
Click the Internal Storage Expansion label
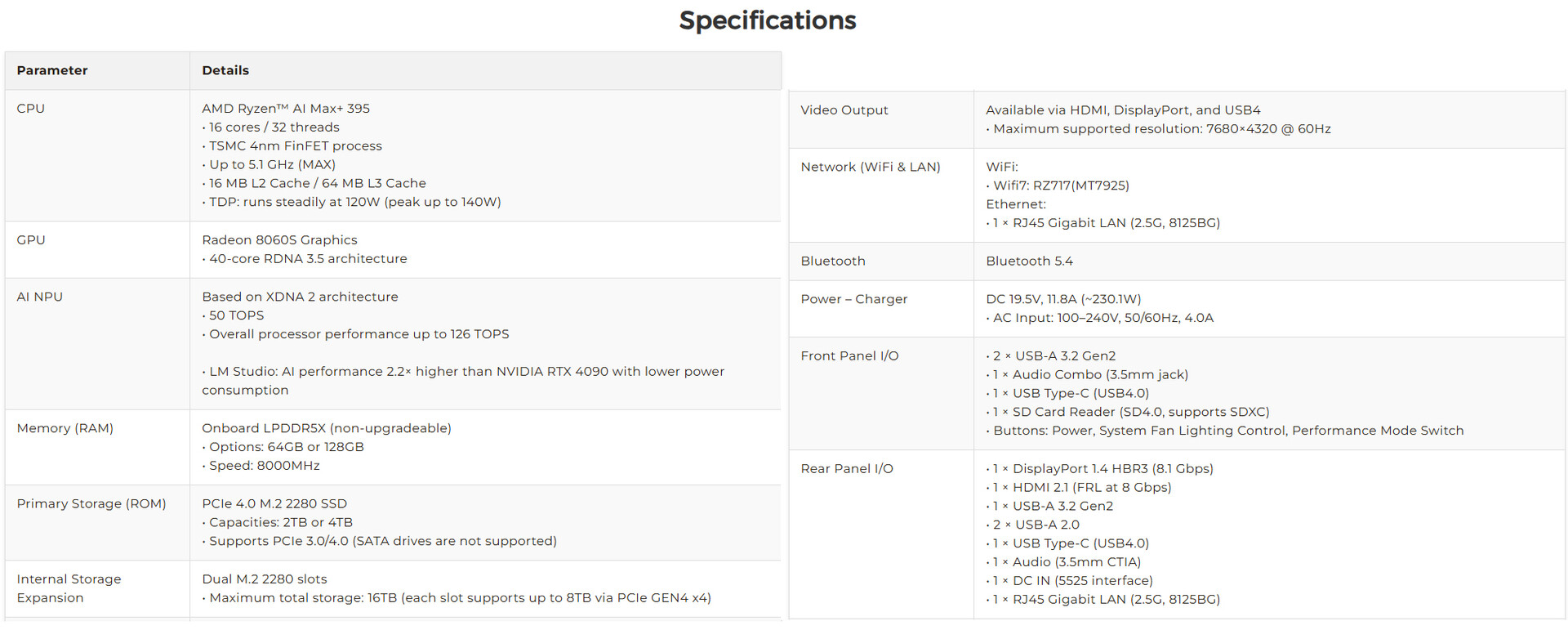coord(69,588)
